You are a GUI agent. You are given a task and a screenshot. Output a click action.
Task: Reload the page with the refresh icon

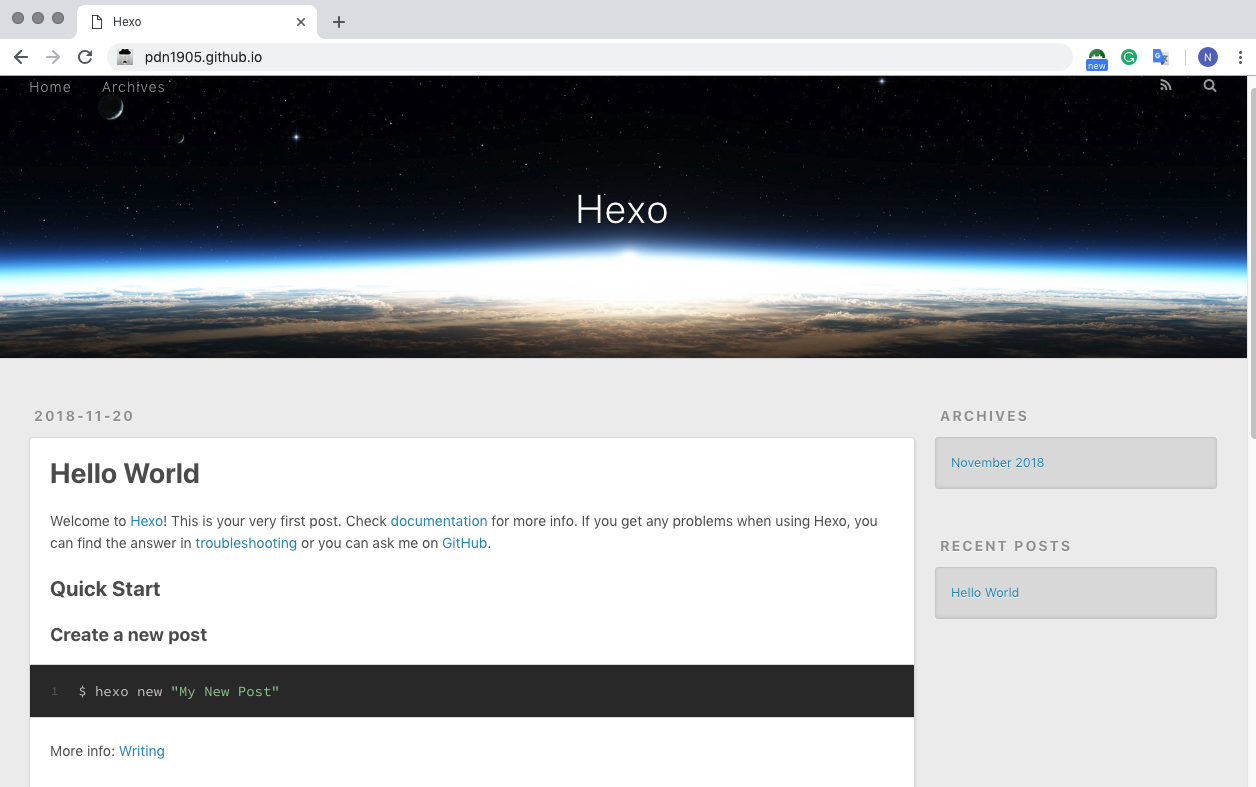point(85,57)
